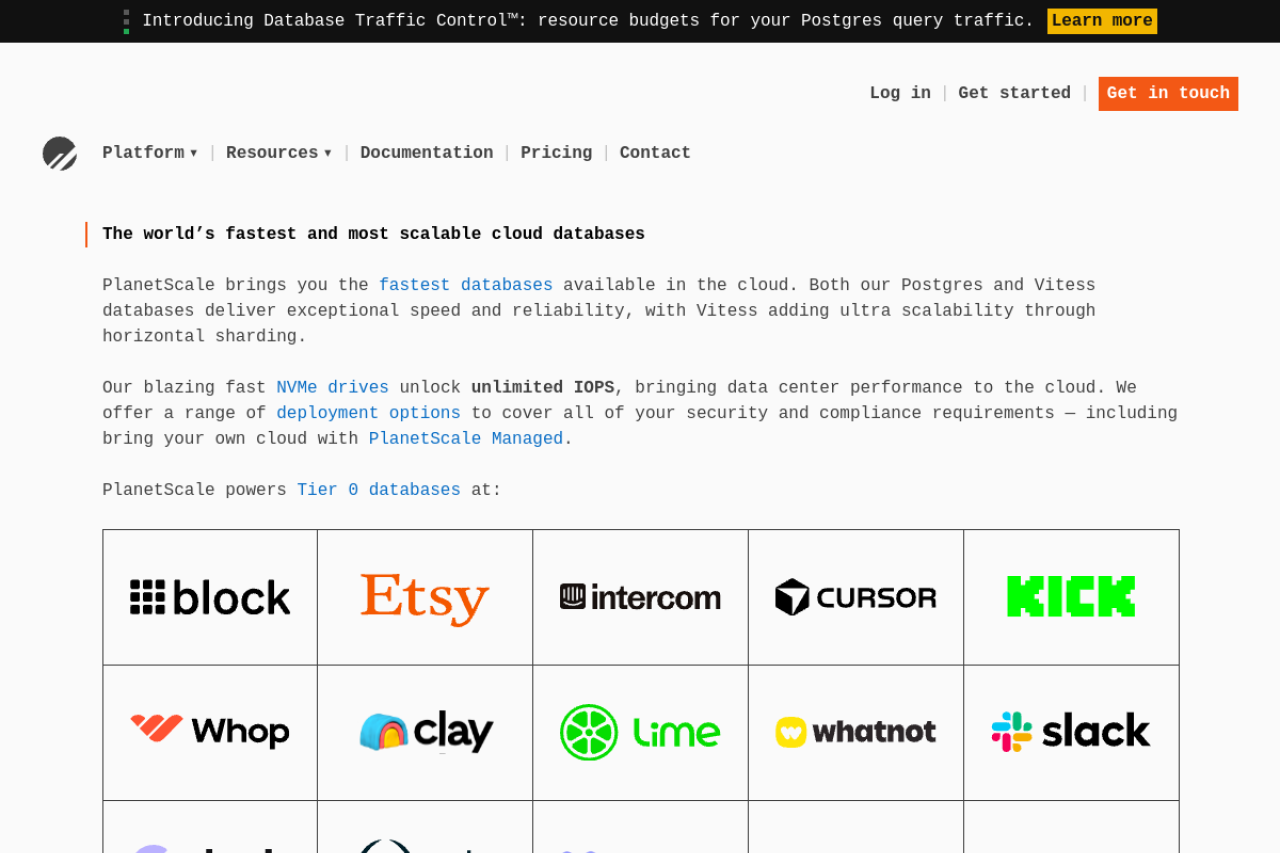Screen dimensions: 1280x853
Task: Click Learn more in the announcement banner
Action: tap(1102, 21)
